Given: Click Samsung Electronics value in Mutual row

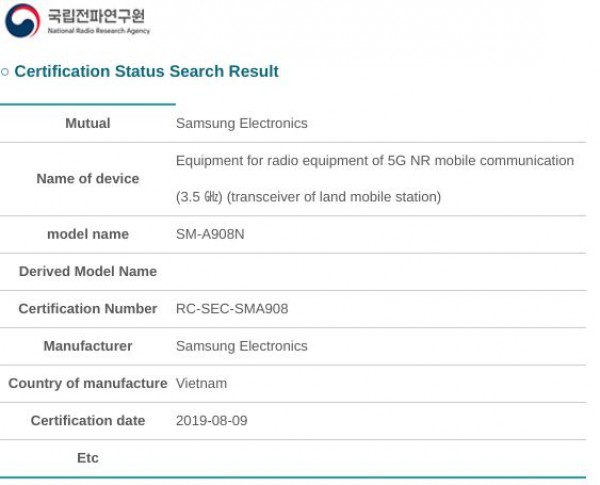Looking at the screenshot, I should 241,123.
